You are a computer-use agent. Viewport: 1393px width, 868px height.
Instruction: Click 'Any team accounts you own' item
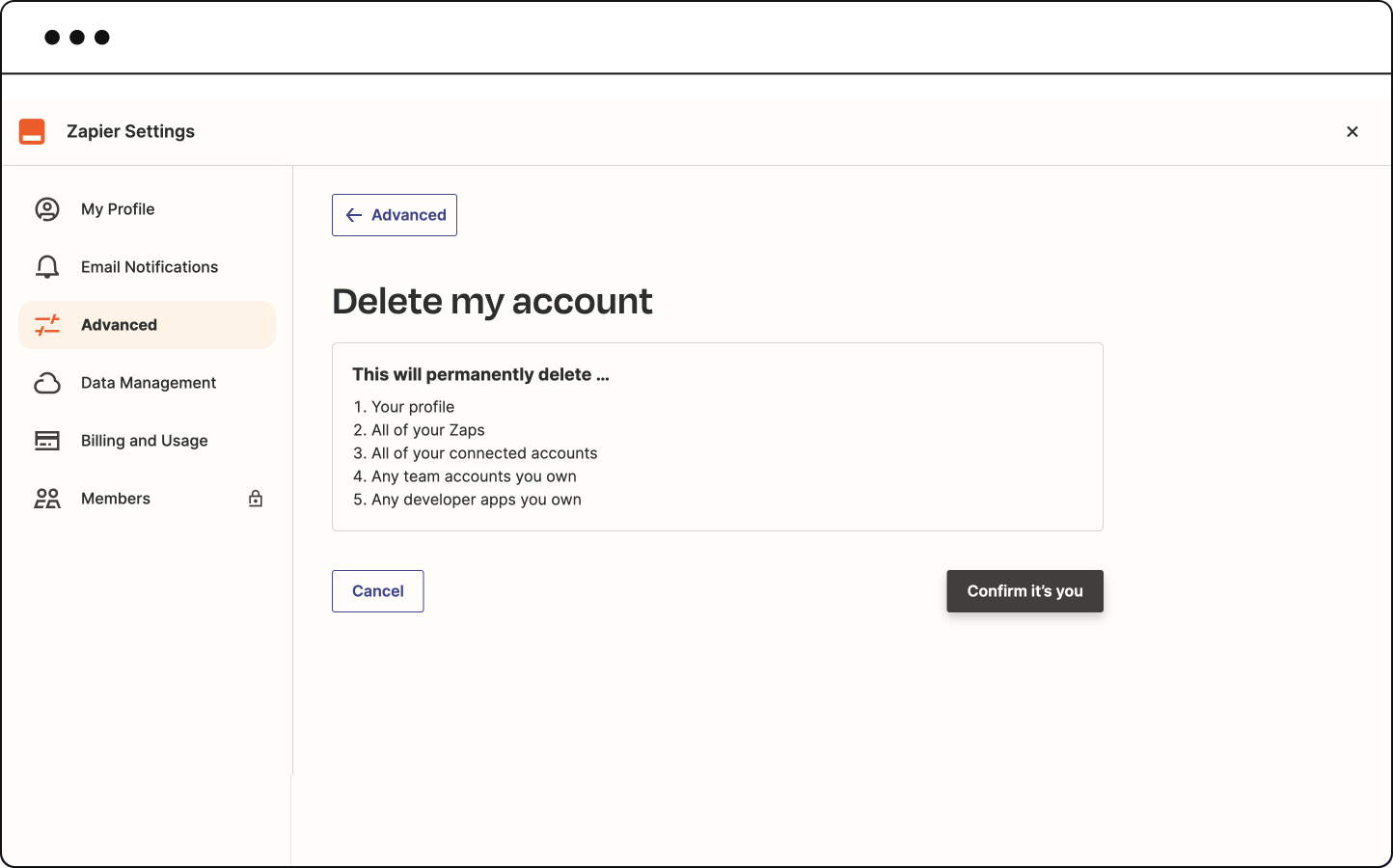(465, 476)
